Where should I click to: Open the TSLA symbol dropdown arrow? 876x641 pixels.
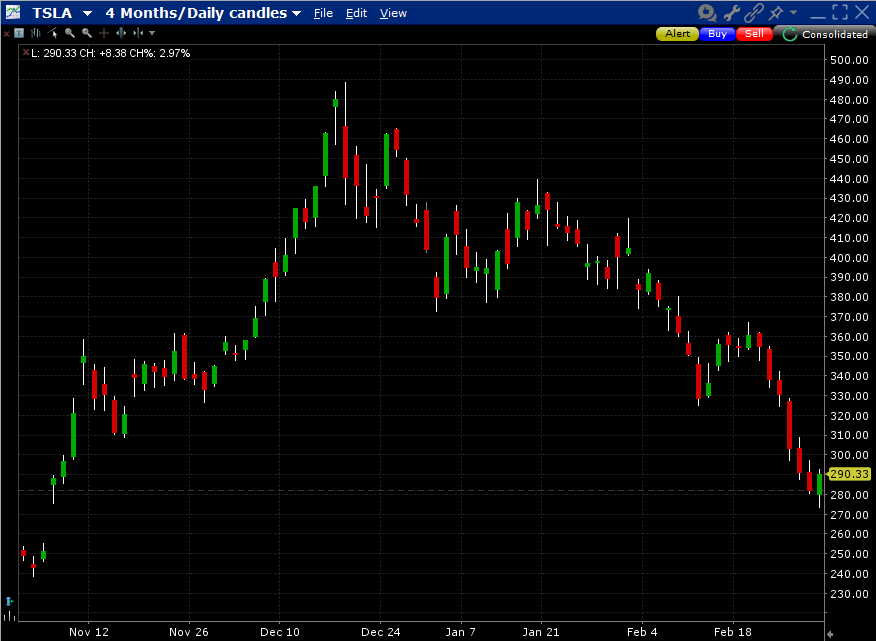click(87, 13)
